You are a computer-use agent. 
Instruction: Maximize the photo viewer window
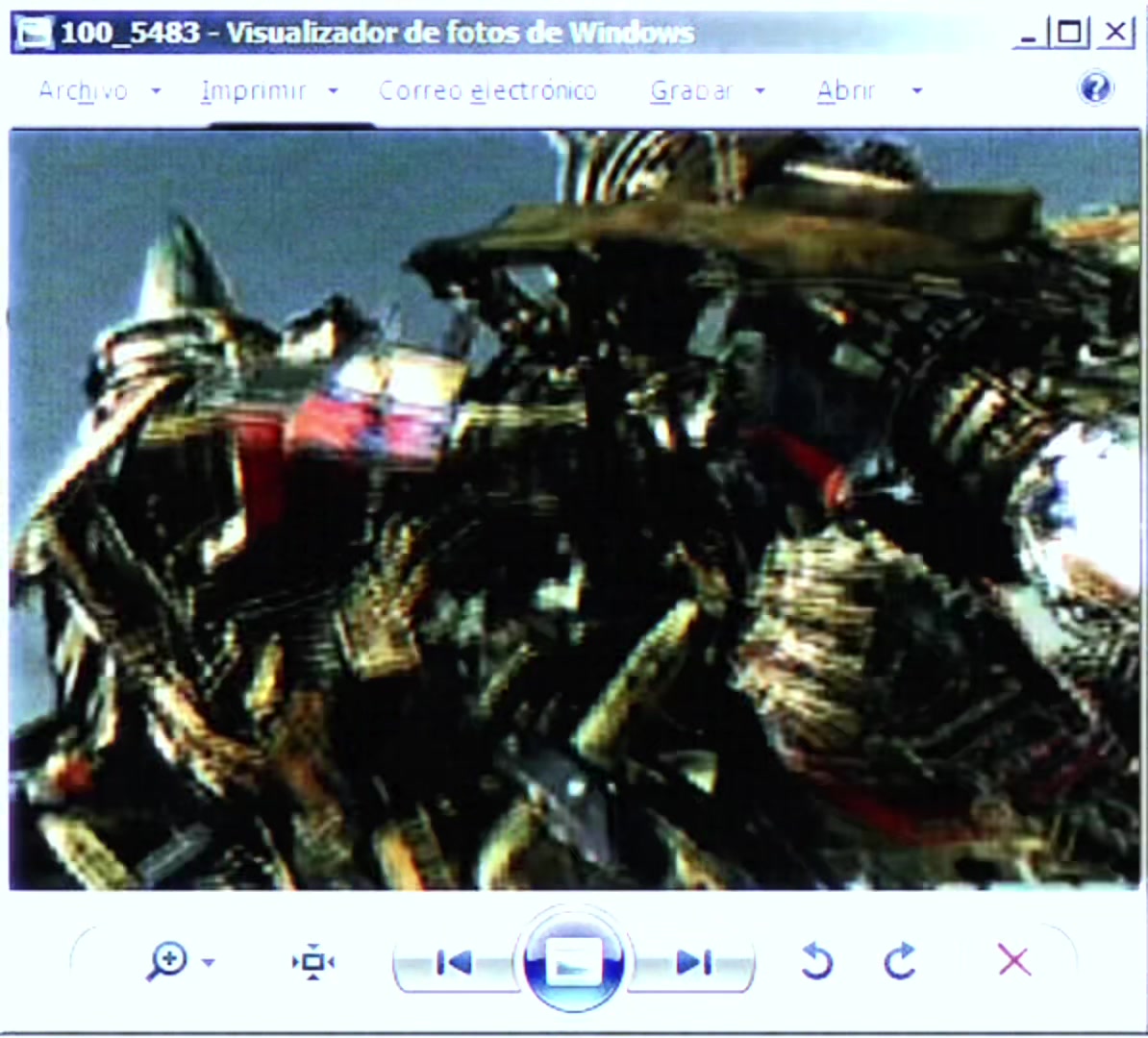(1069, 33)
